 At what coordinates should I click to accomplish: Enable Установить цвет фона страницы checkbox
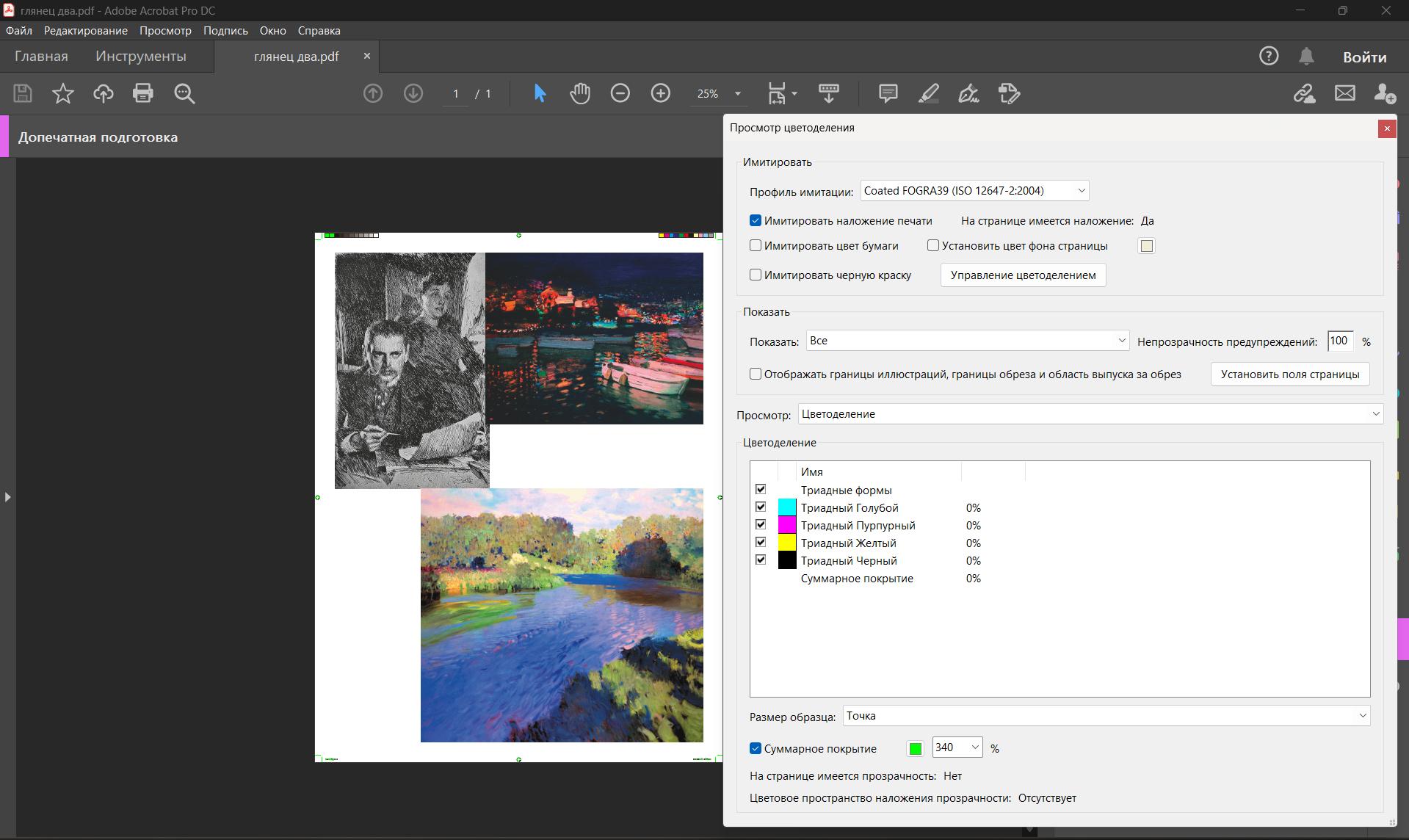click(x=933, y=245)
